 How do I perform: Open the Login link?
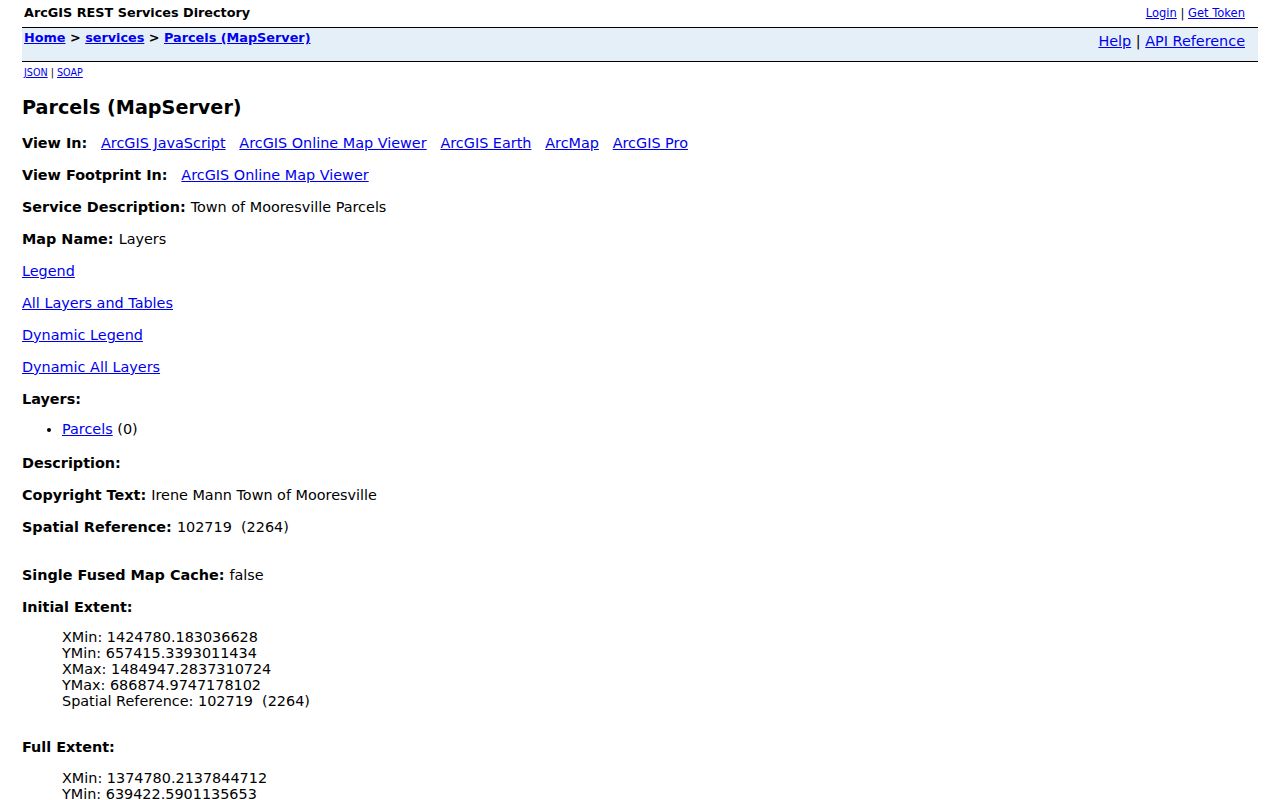click(1161, 13)
